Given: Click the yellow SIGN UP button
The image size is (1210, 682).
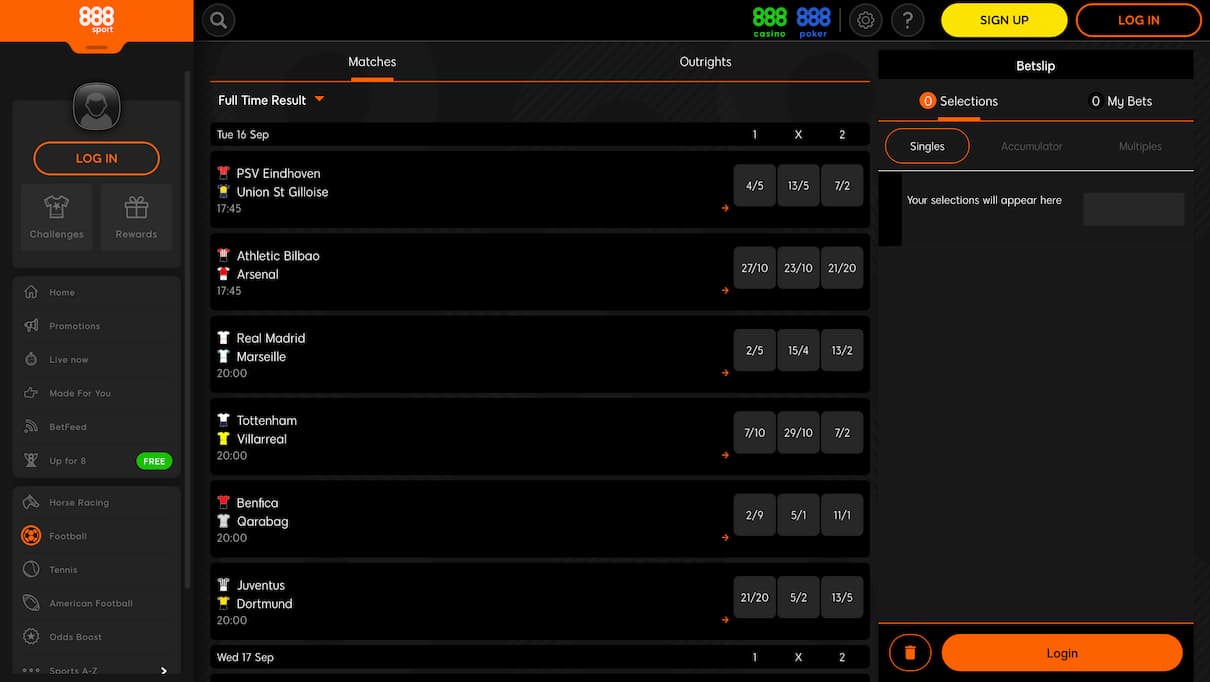Looking at the screenshot, I should 1004,20.
